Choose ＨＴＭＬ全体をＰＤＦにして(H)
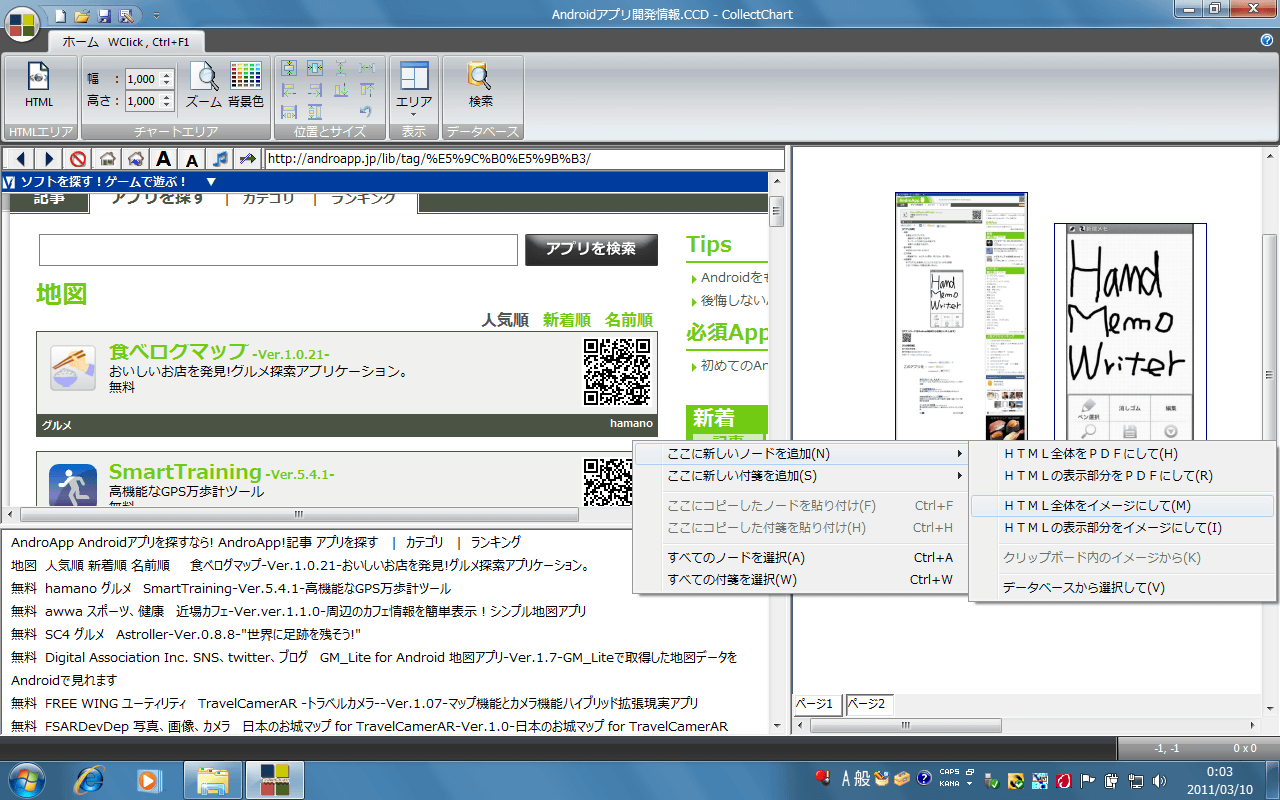 [1122, 454]
